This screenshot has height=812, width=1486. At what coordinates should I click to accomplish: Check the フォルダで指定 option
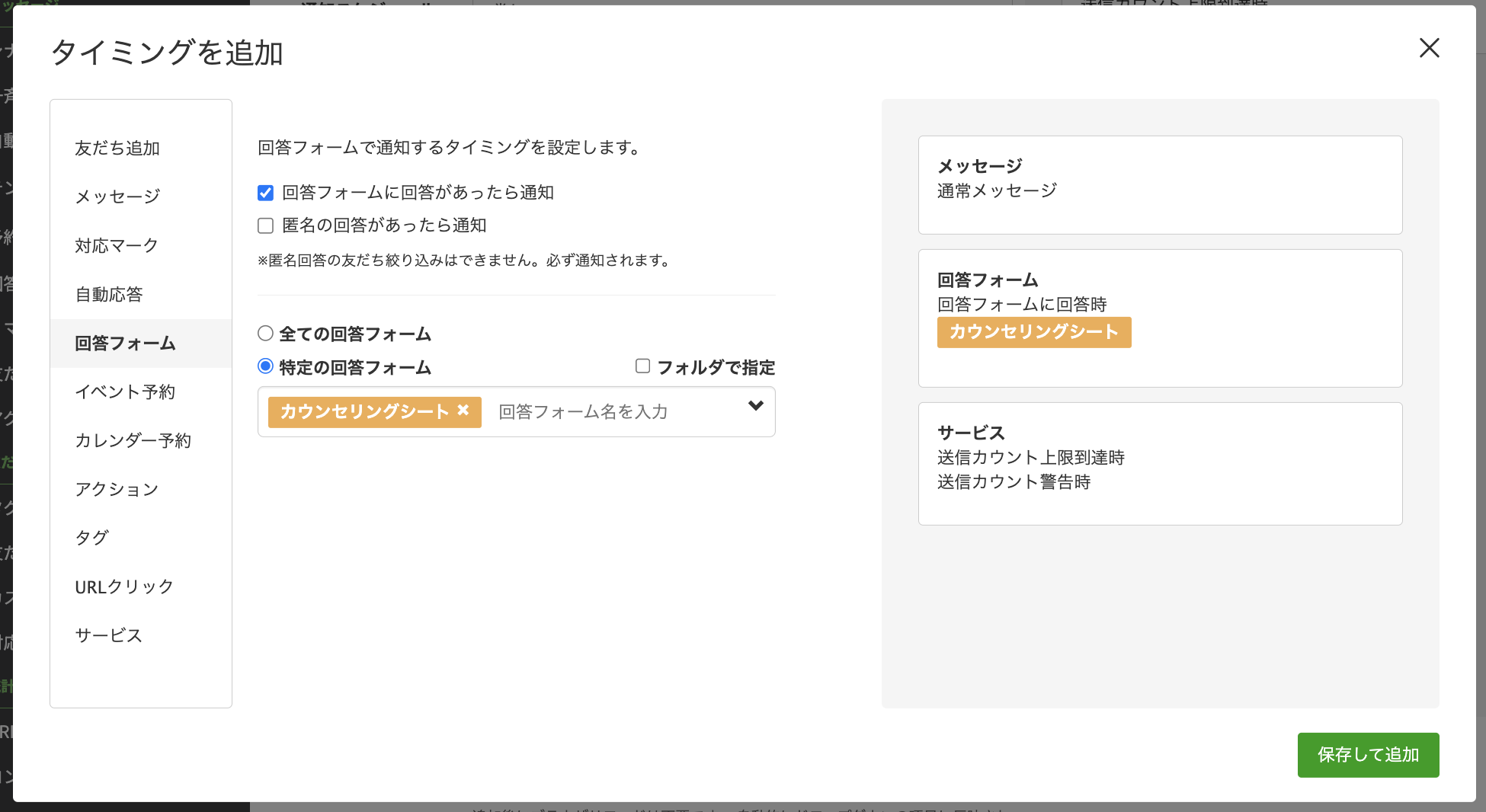tap(642, 366)
